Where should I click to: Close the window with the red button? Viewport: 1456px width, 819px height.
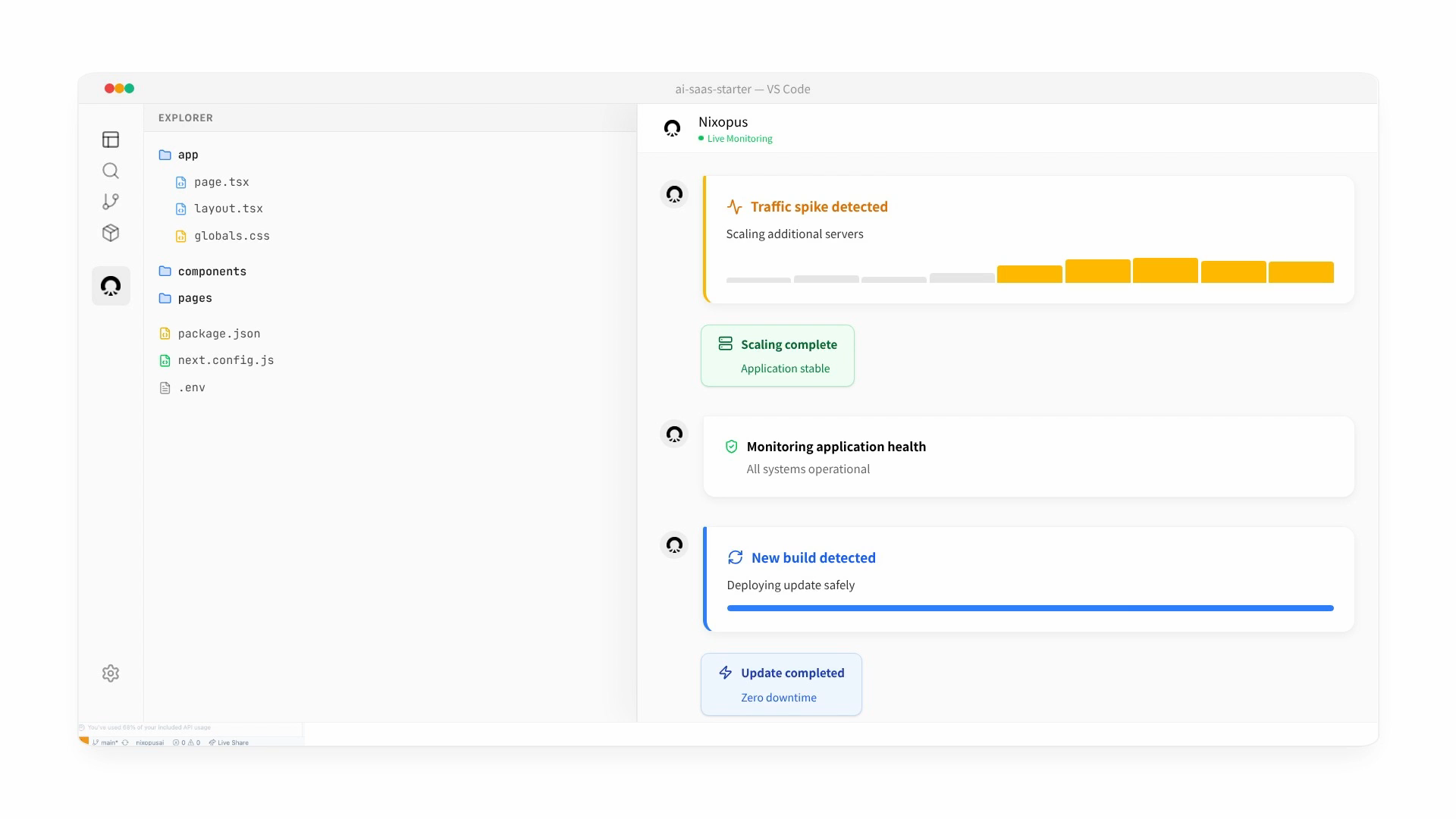109,89
